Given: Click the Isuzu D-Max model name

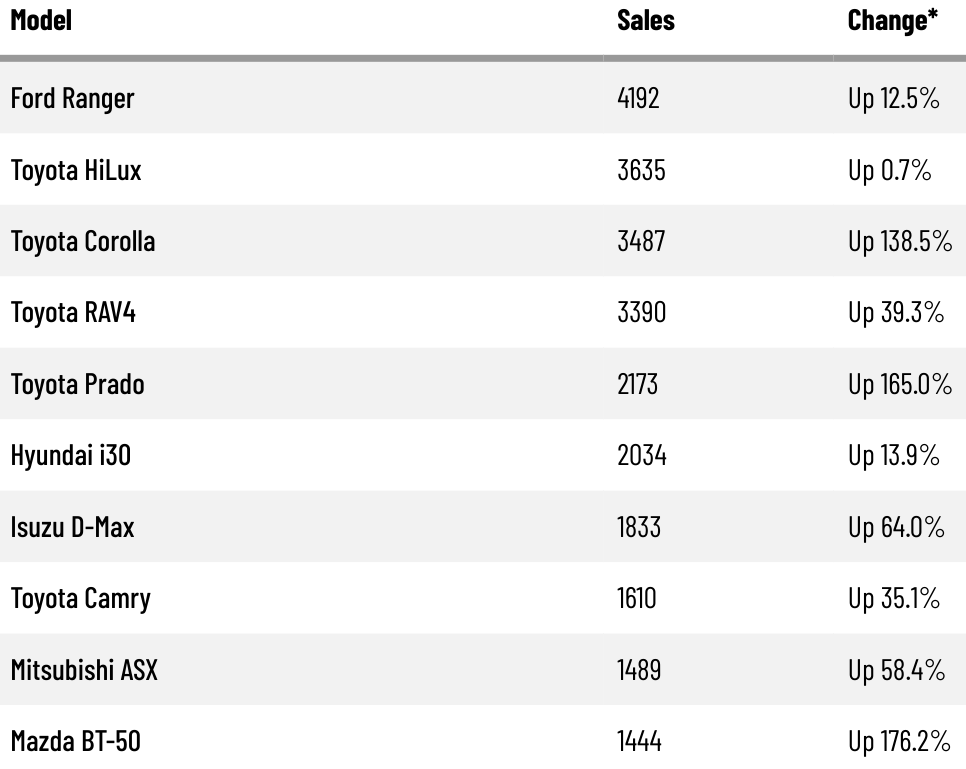Looking at the screenshot, I should pyautogui.click(x=72, y=527).
